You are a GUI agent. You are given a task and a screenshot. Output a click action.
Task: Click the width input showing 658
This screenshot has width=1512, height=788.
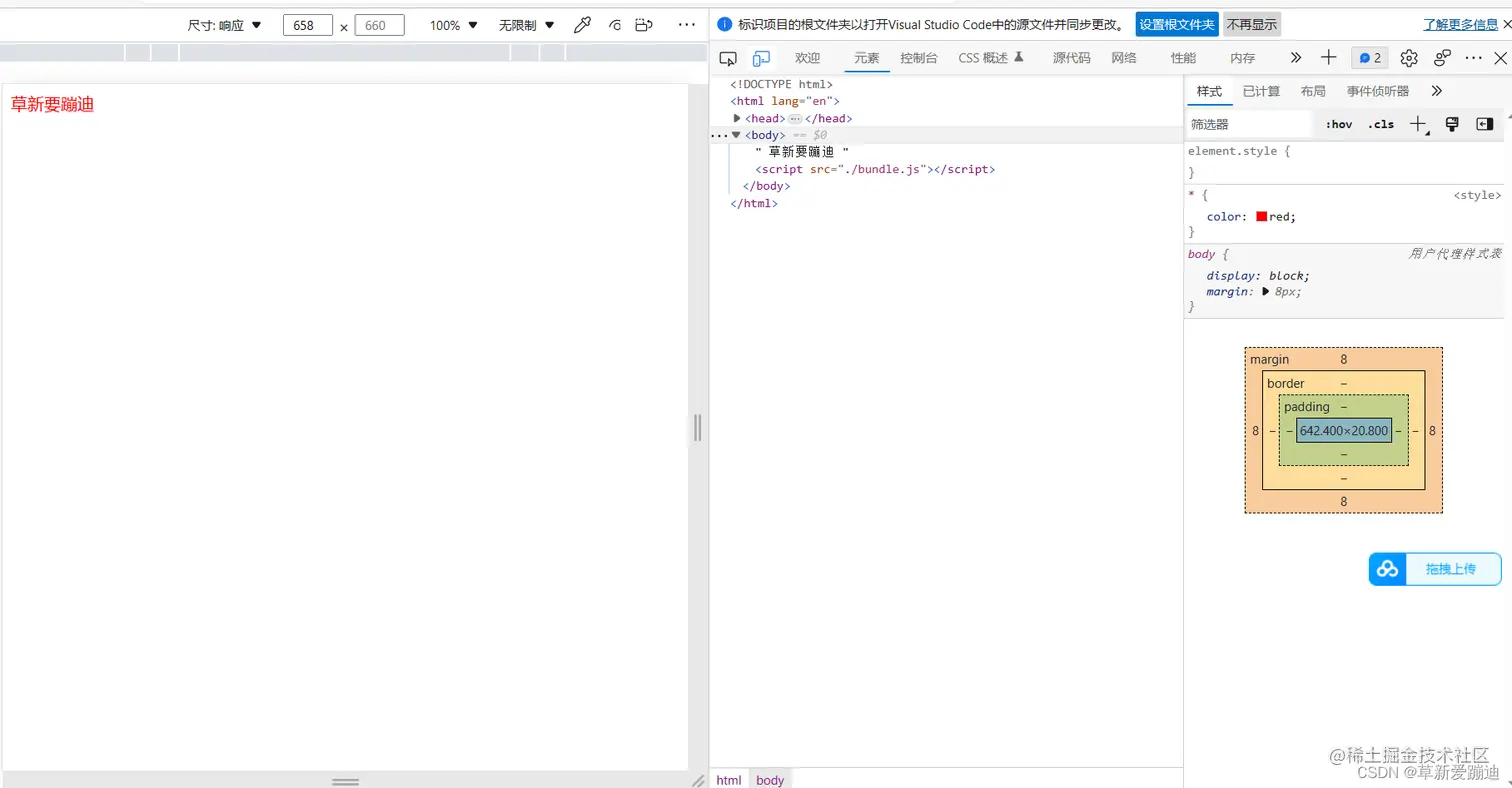point(308,25)
